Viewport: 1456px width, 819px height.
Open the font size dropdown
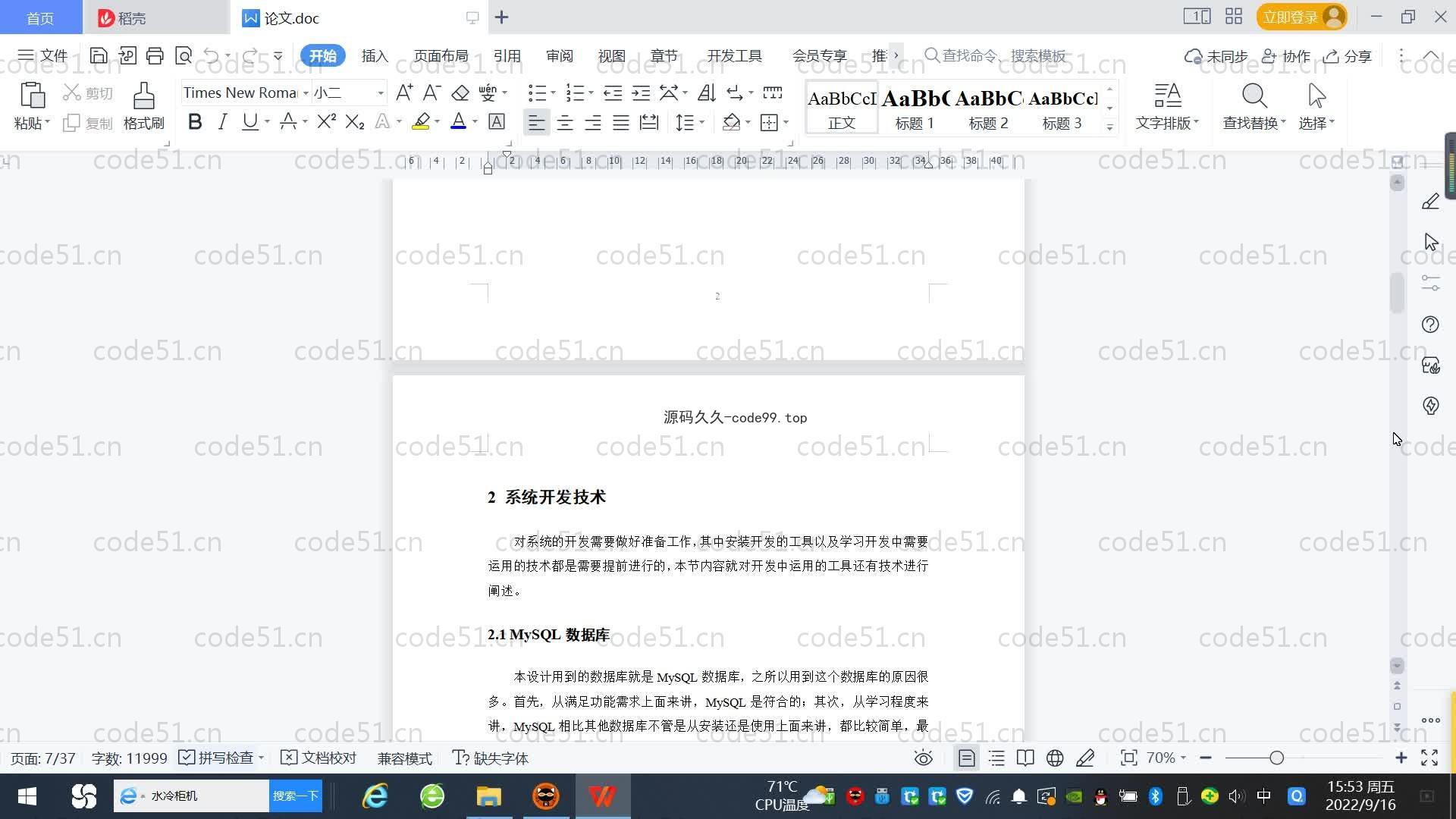(x=381, y=93)
